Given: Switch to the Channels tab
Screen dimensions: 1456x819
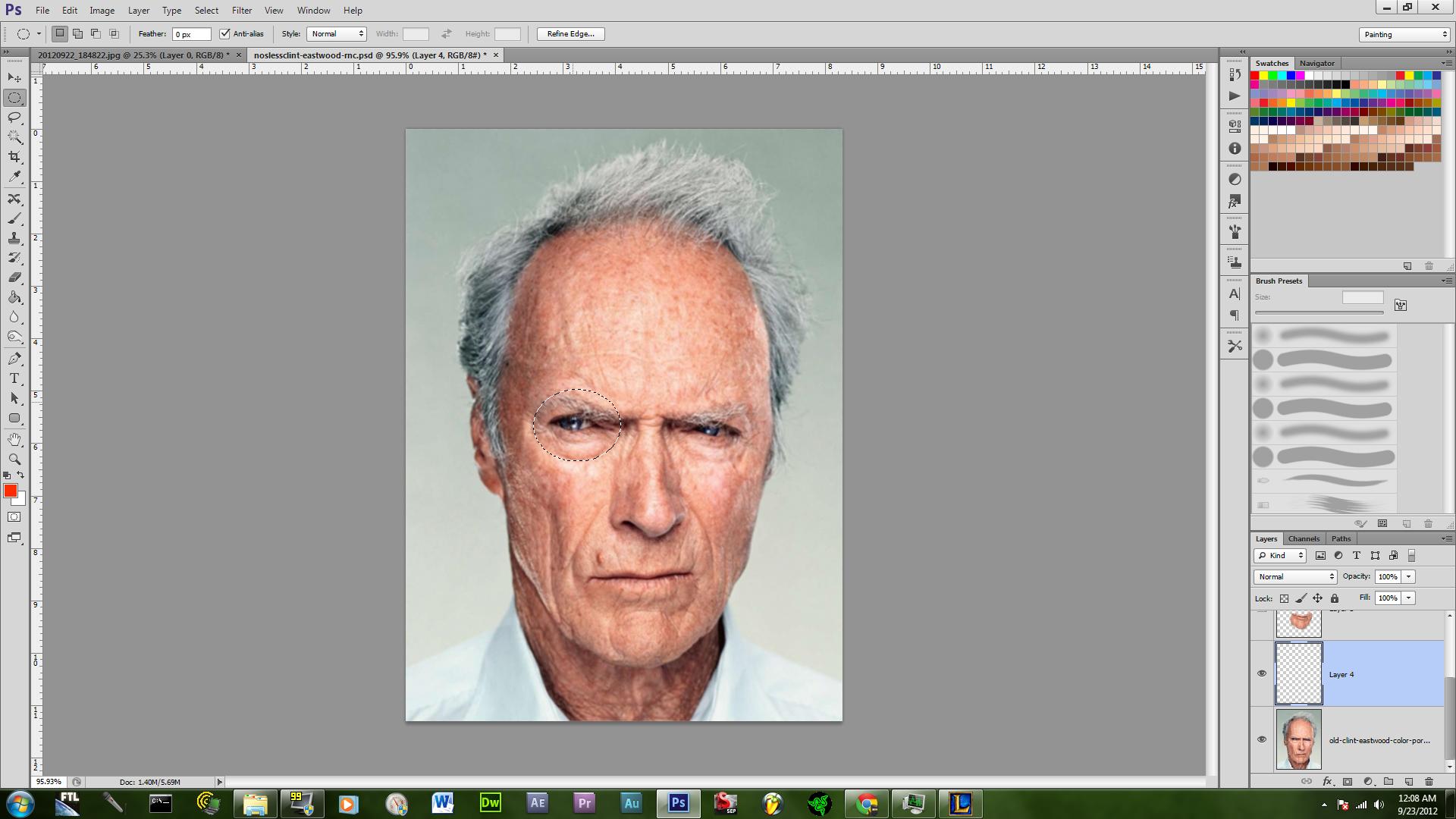Looking at the screenshot, I should click(x=1304, y=538).
